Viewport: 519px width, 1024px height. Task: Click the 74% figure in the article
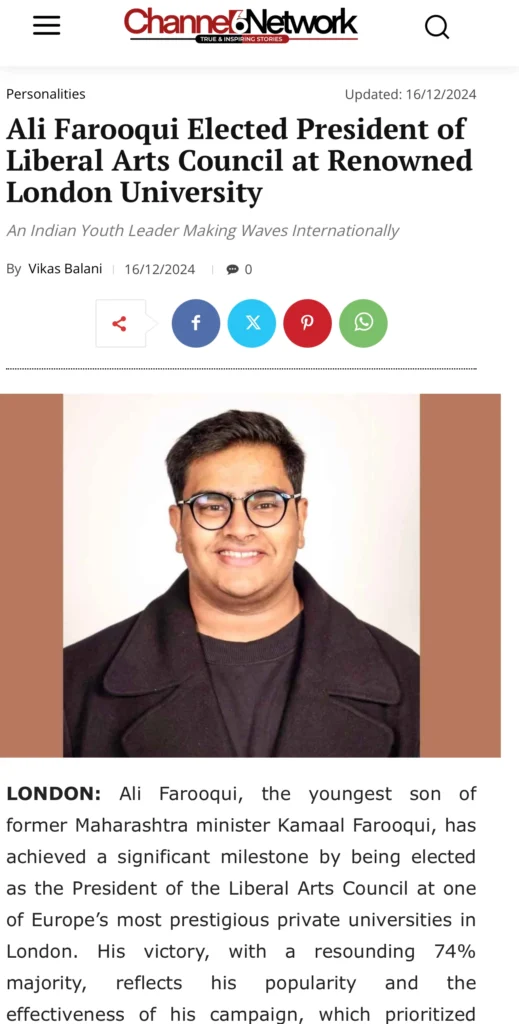pyautogui.click(x=455, y=952)
